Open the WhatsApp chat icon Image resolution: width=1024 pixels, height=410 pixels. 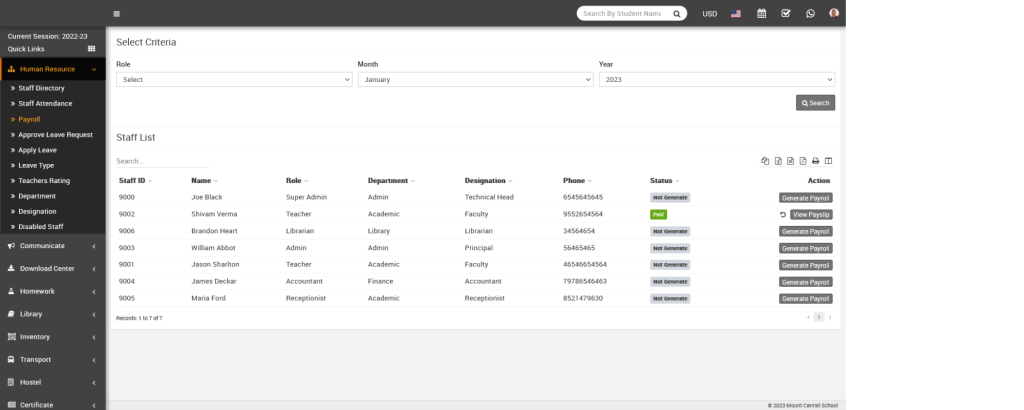click(810, 14)
